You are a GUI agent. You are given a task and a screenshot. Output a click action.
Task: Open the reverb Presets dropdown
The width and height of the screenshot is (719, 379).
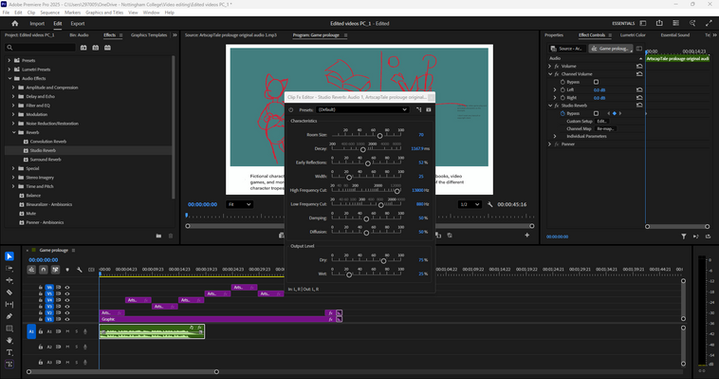point(362,110)
